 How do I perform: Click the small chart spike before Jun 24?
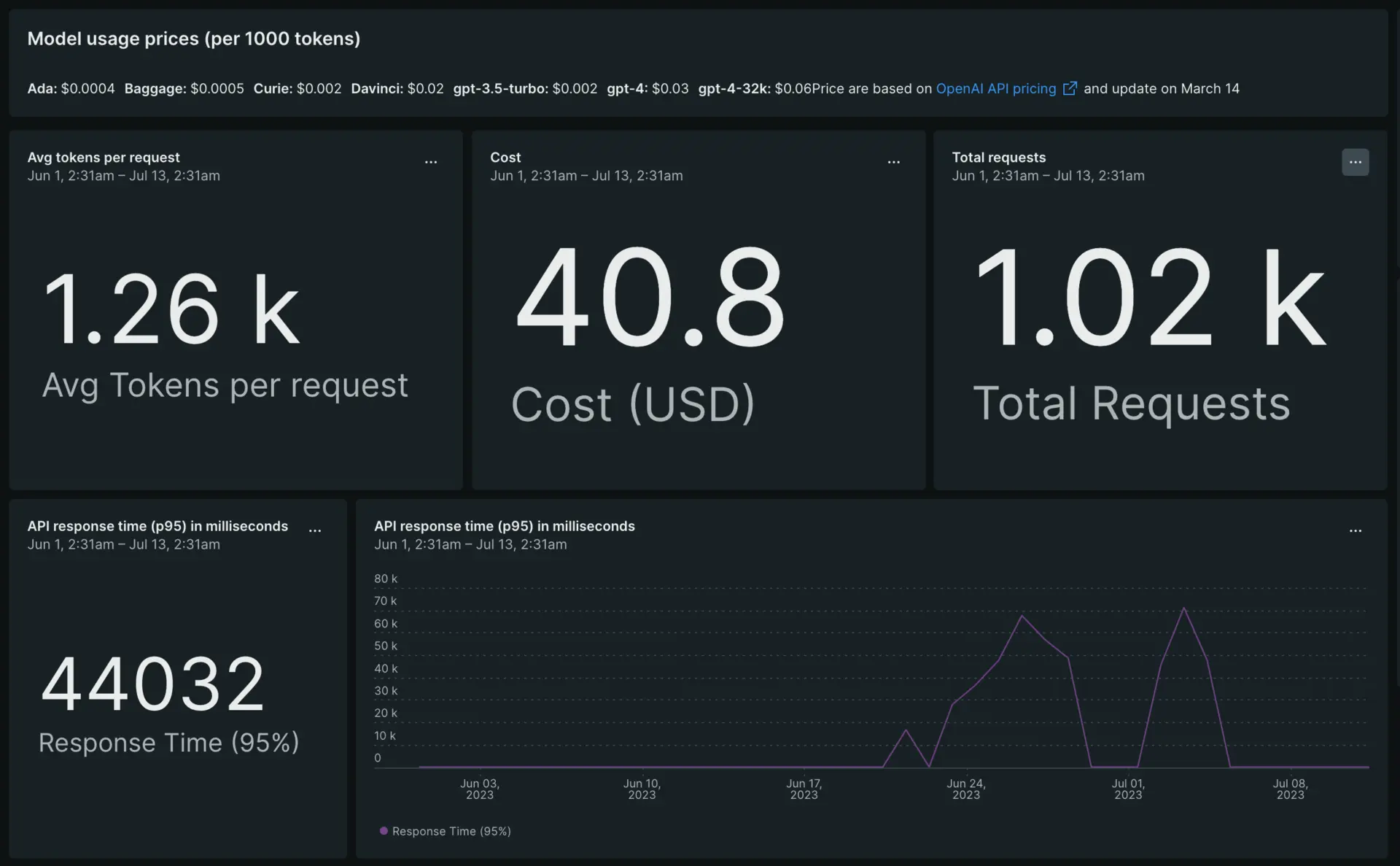coord(906,730)
